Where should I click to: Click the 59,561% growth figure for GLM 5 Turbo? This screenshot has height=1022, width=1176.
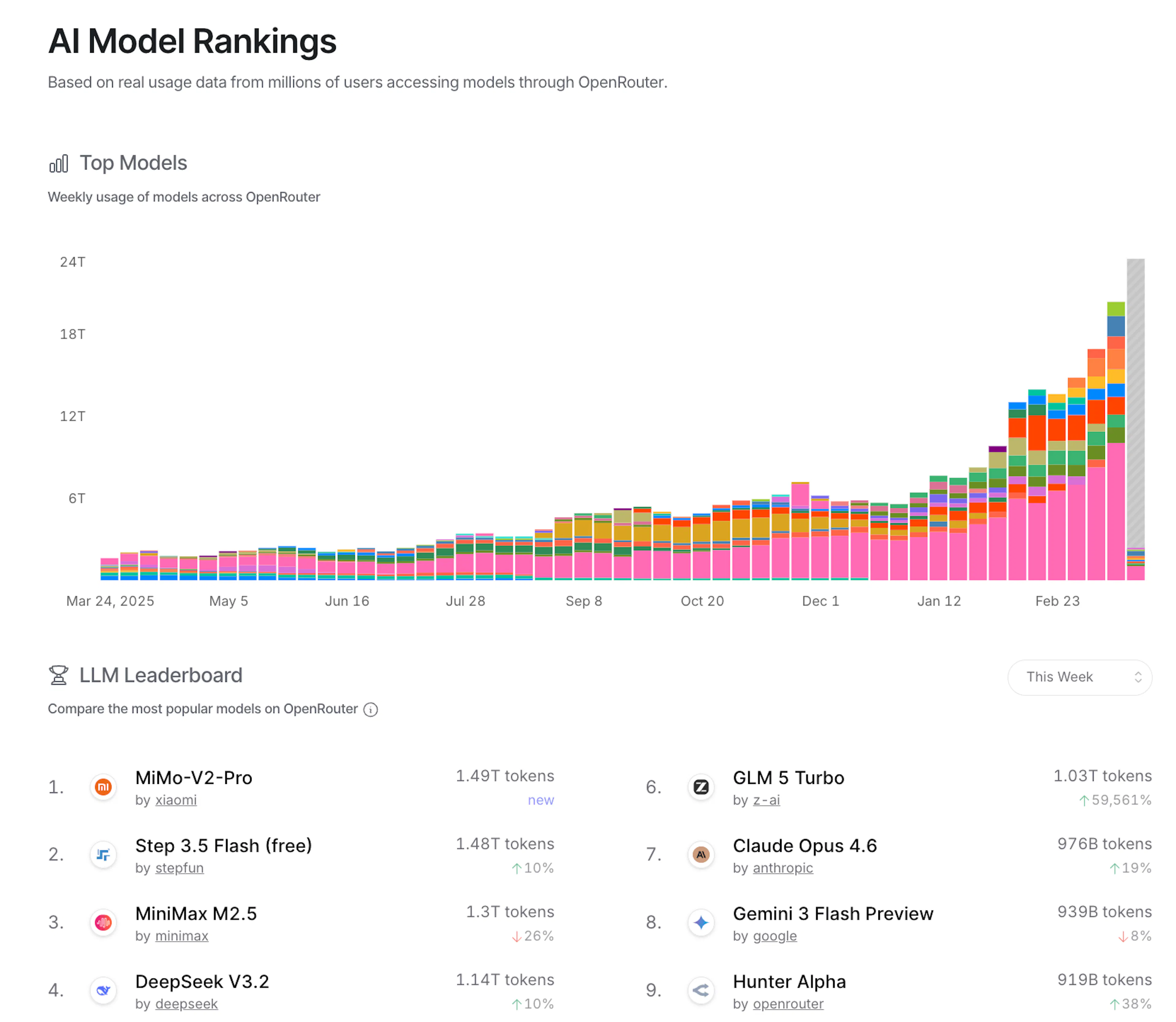point(1116,800)
